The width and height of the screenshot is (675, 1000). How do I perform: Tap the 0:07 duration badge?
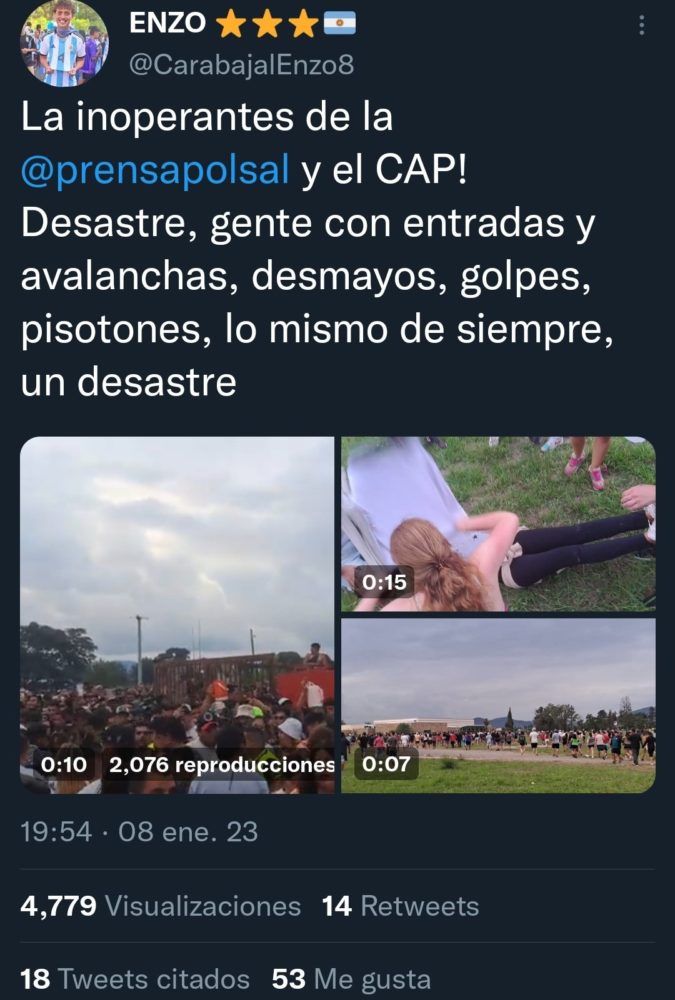pos(385,763)
